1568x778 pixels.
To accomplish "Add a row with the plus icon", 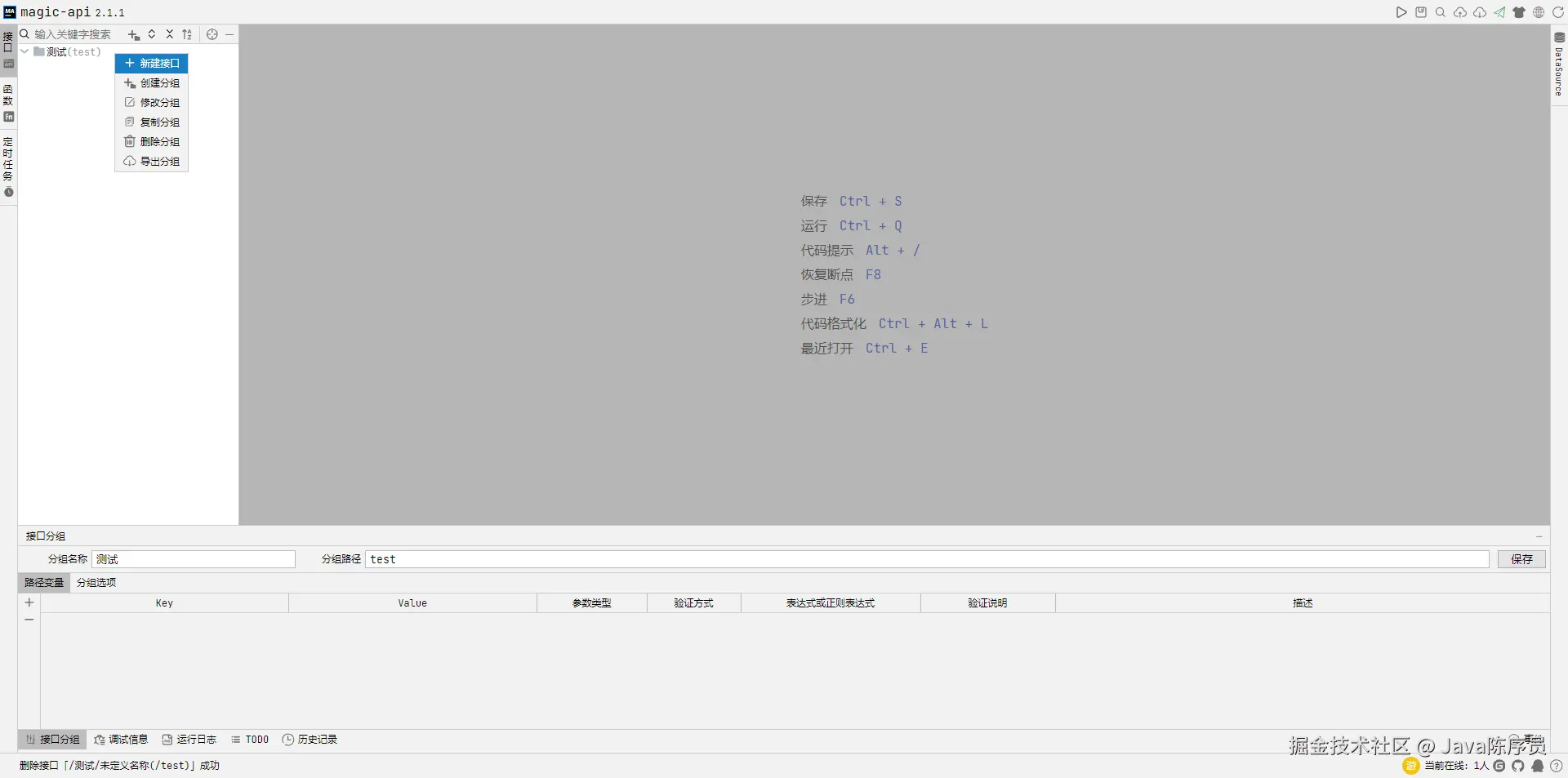I will (29, 602).
